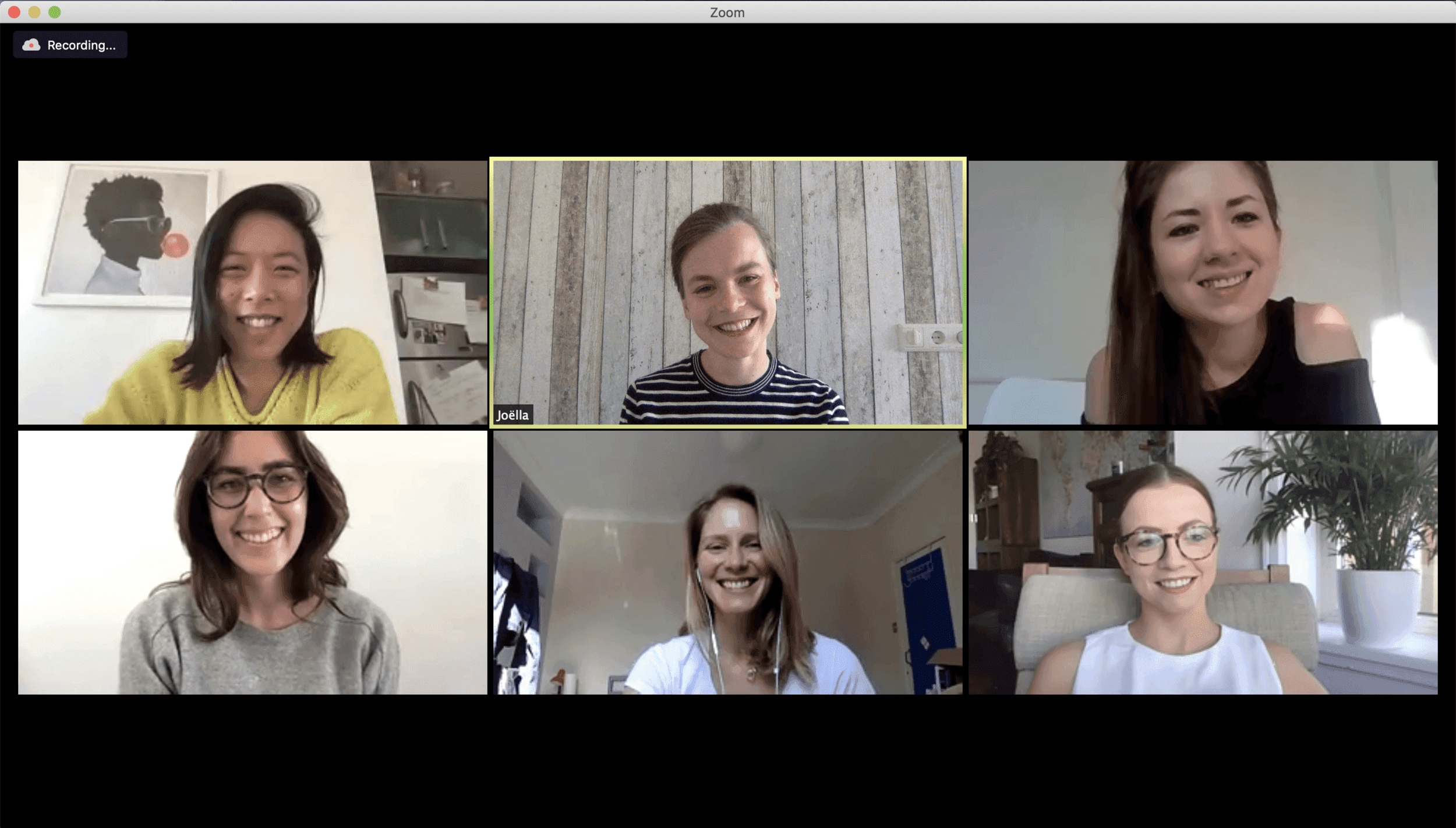Viewport: 1456px width, 828px height.
Task: Select the participant wearing white earphones
Action: click(727, 562)
